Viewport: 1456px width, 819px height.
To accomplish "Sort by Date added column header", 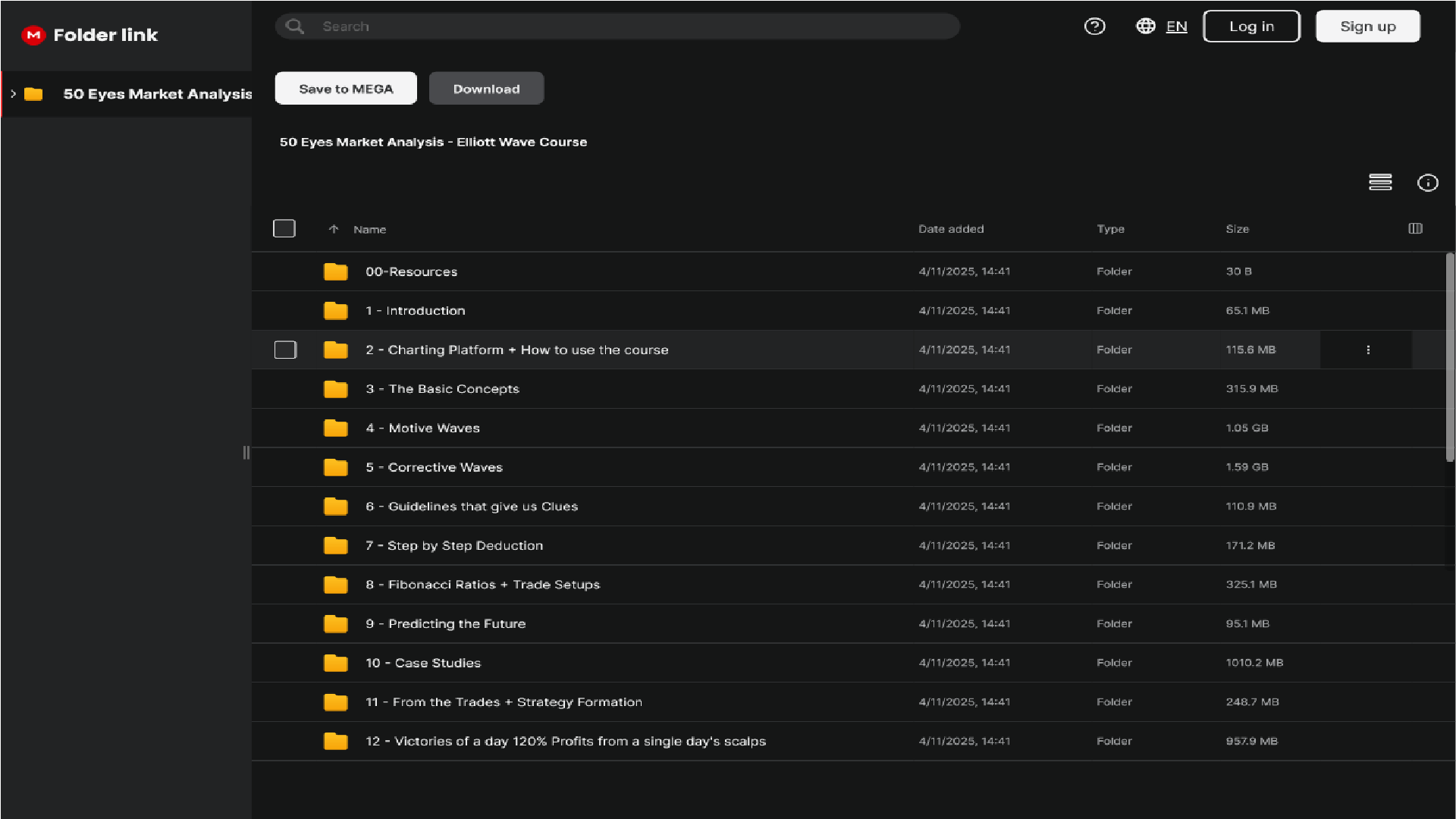I will pyautogui.click(x=951, y=229).
